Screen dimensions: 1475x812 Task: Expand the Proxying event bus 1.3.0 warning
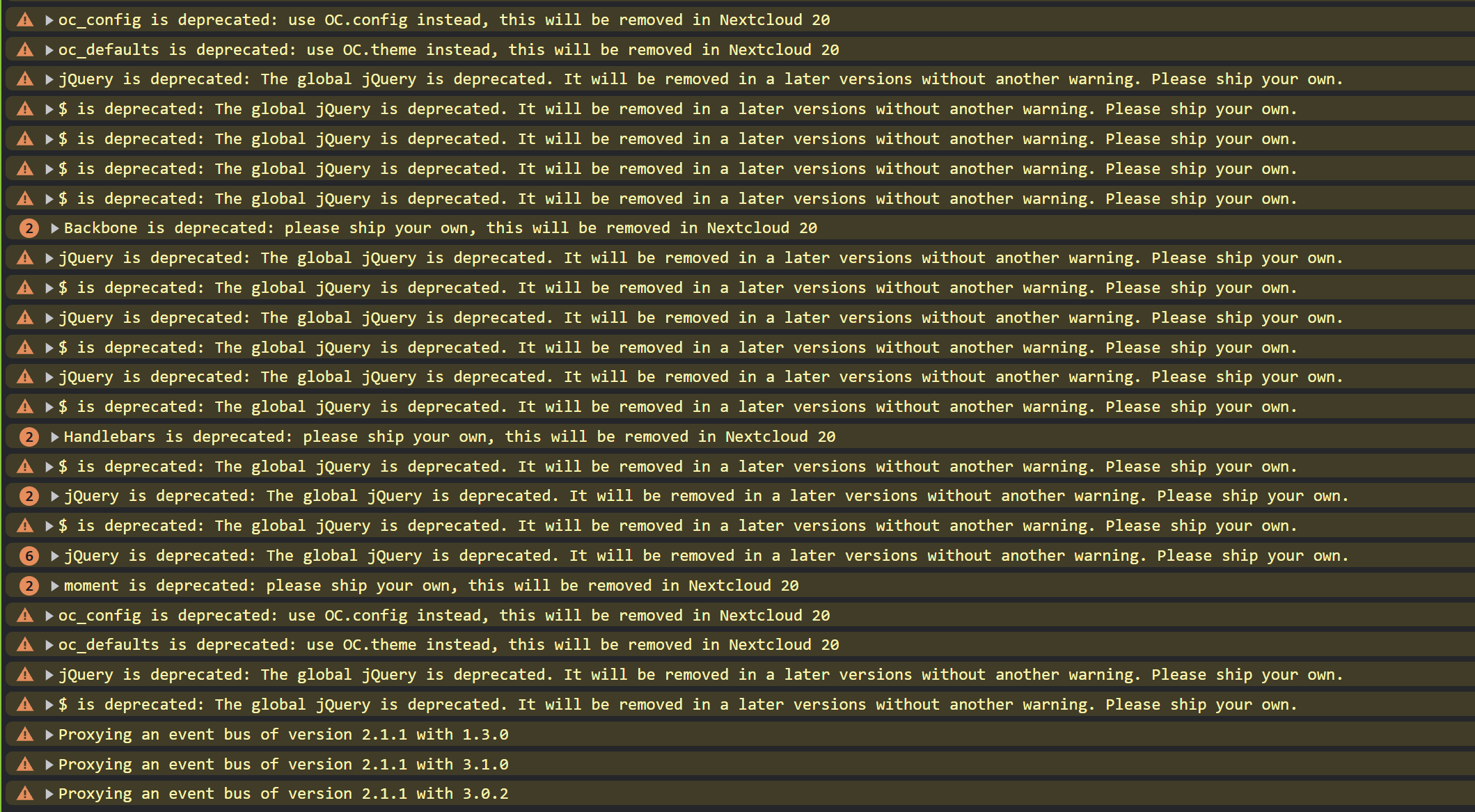click(49, 734)
